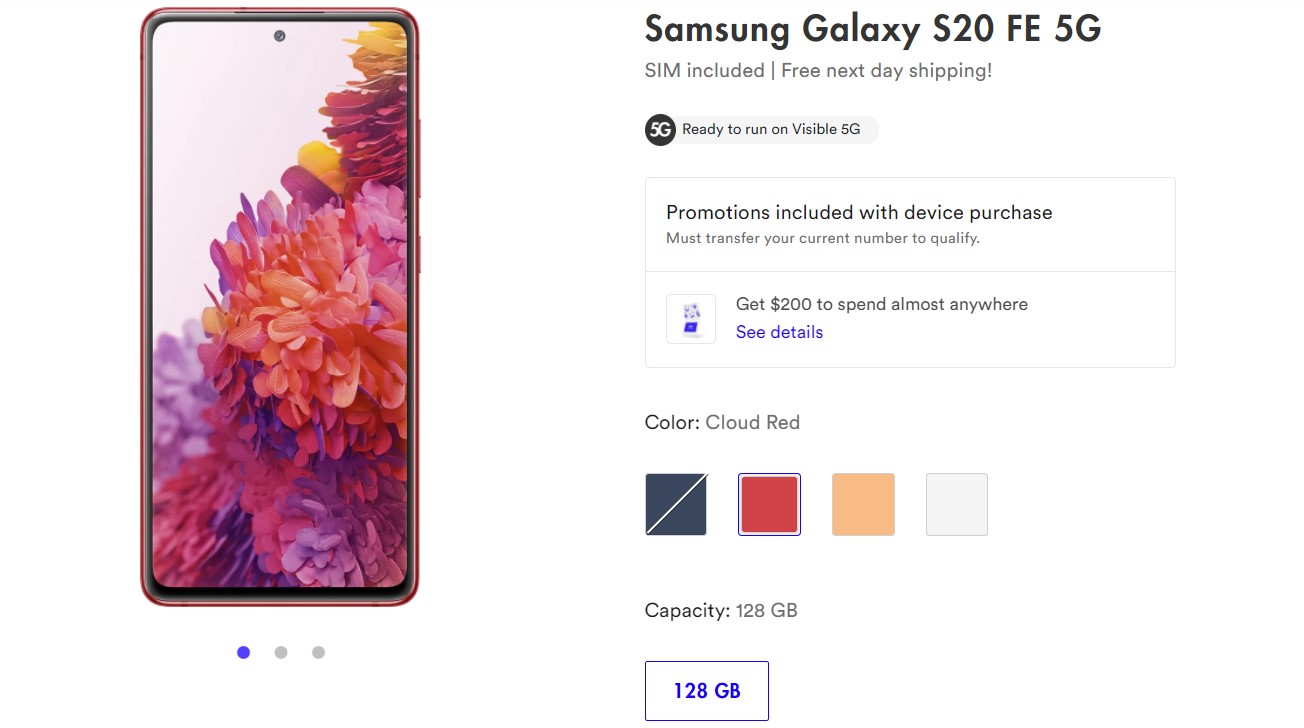
Task: Show the first carousel image dot
Action: pyautogui.click(x=243, y=652)
